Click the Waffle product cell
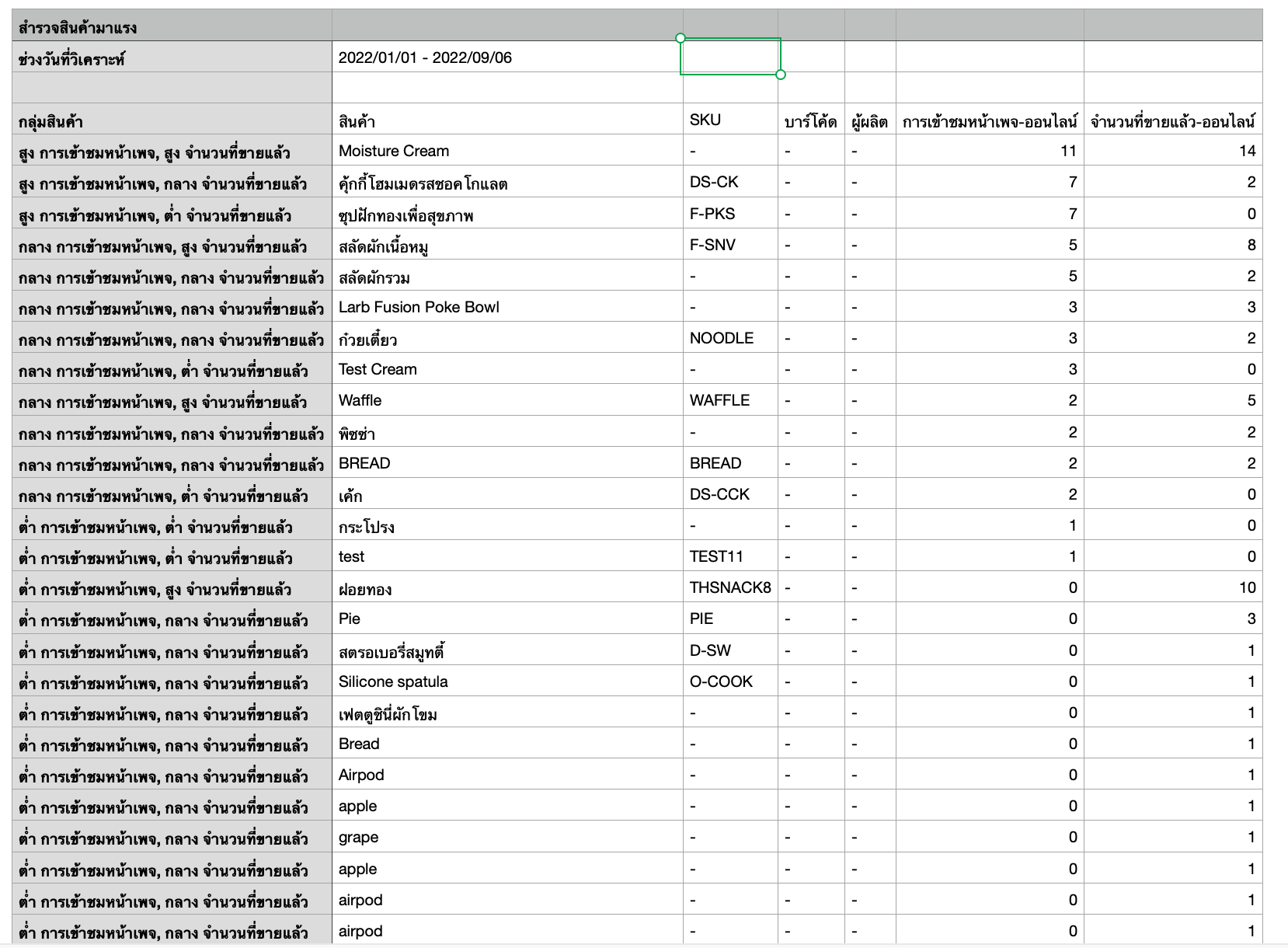 click(507, 400)
